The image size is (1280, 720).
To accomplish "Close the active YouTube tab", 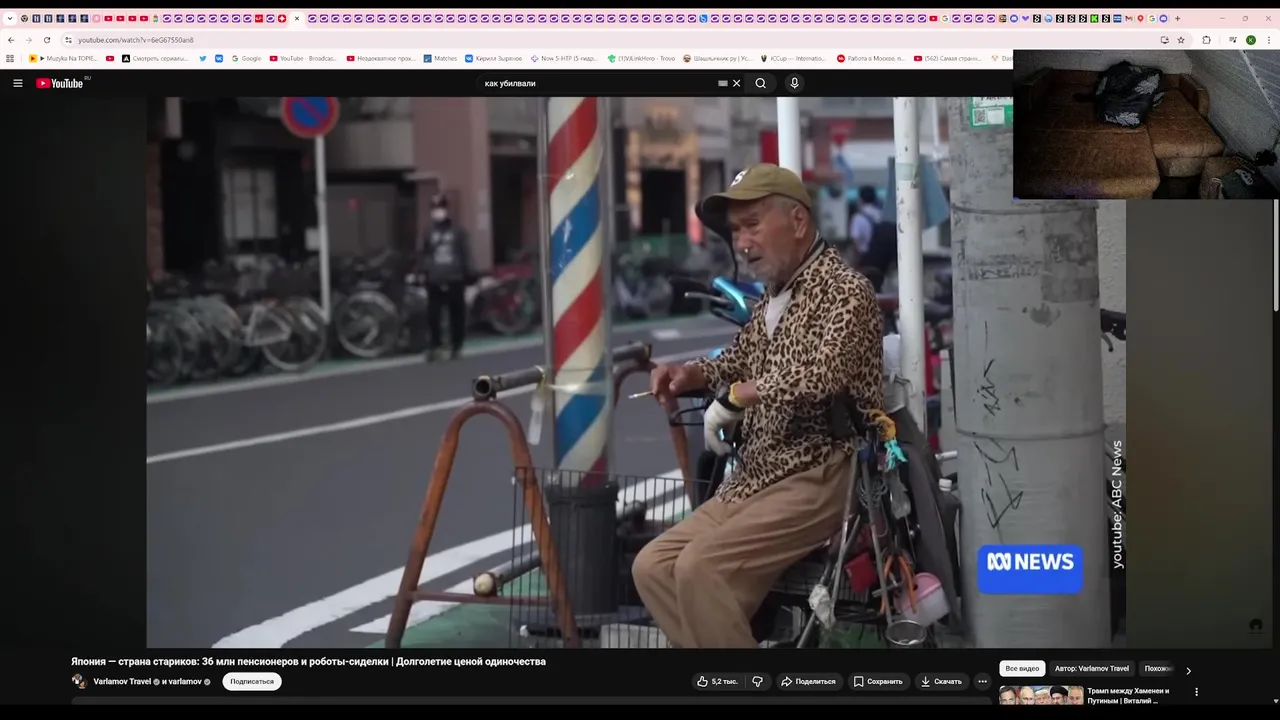I will pyautogui.click(x=297, y=18).
